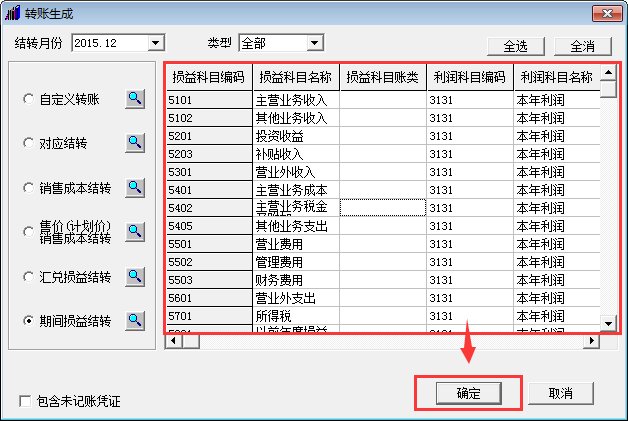Screen dimensions: 628x421
Task: Click the 主营业务成本 cell
Action: click(296, 190)
